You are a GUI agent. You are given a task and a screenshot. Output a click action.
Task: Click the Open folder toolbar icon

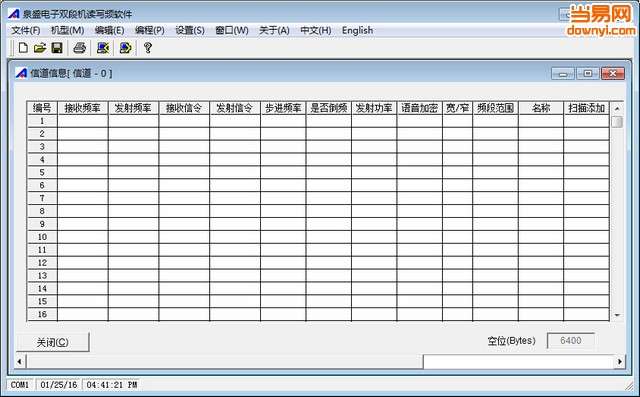[x=40, y=48]
